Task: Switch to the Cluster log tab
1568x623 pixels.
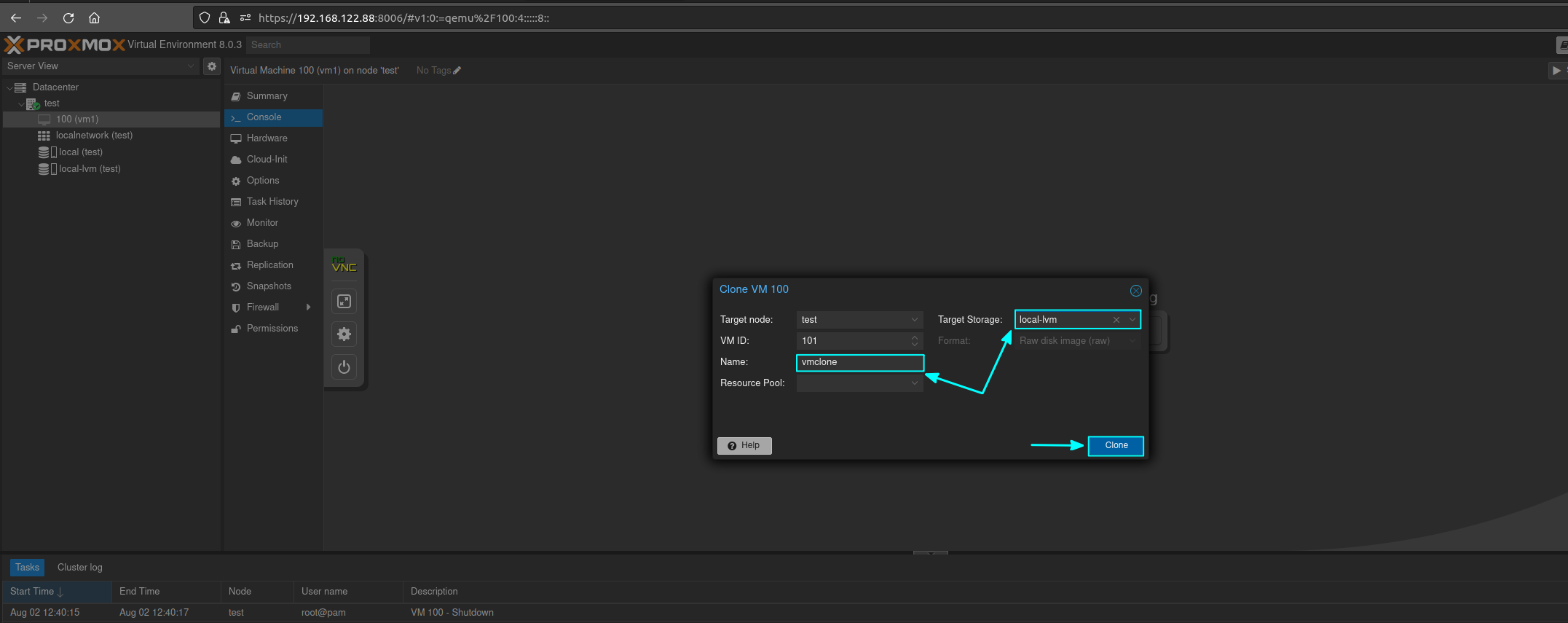Action: tap(80, 568)
